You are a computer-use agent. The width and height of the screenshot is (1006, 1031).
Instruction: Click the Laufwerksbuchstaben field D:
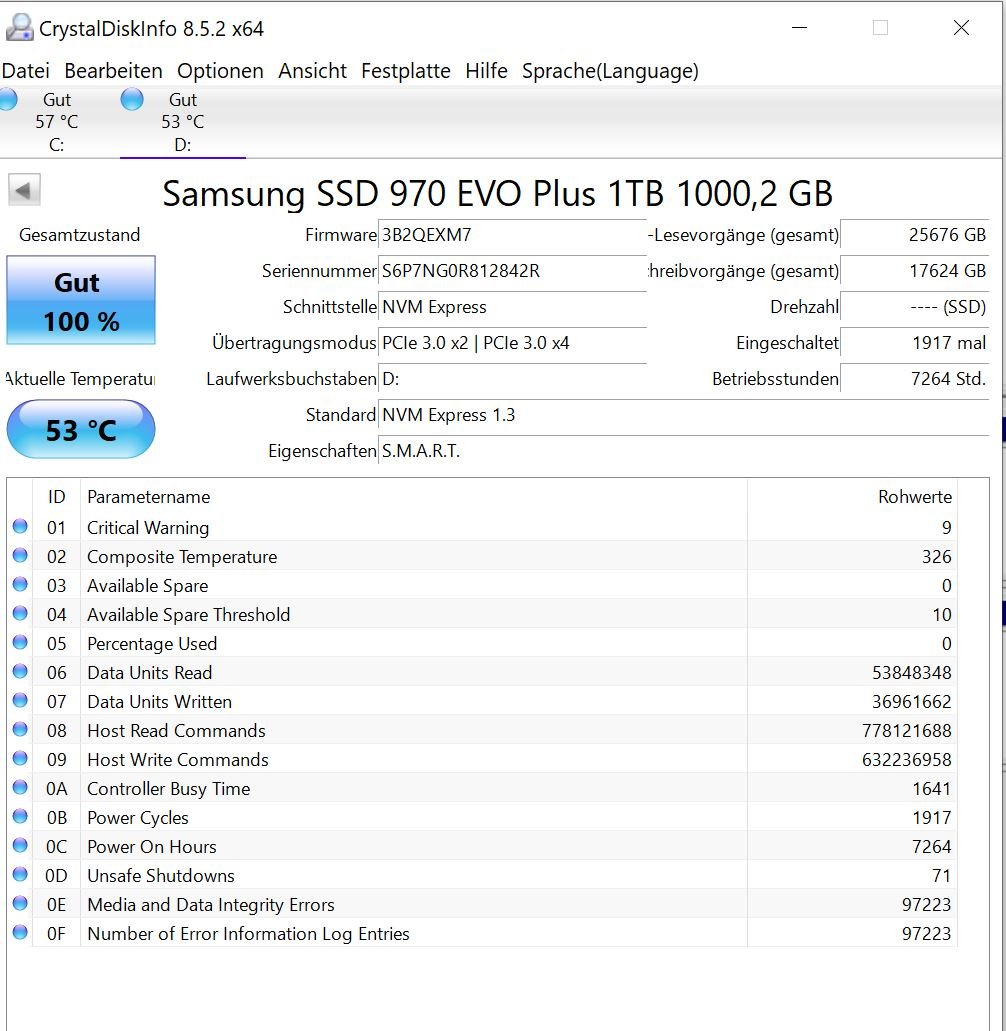pyautogui.click(x=512, y=379)
